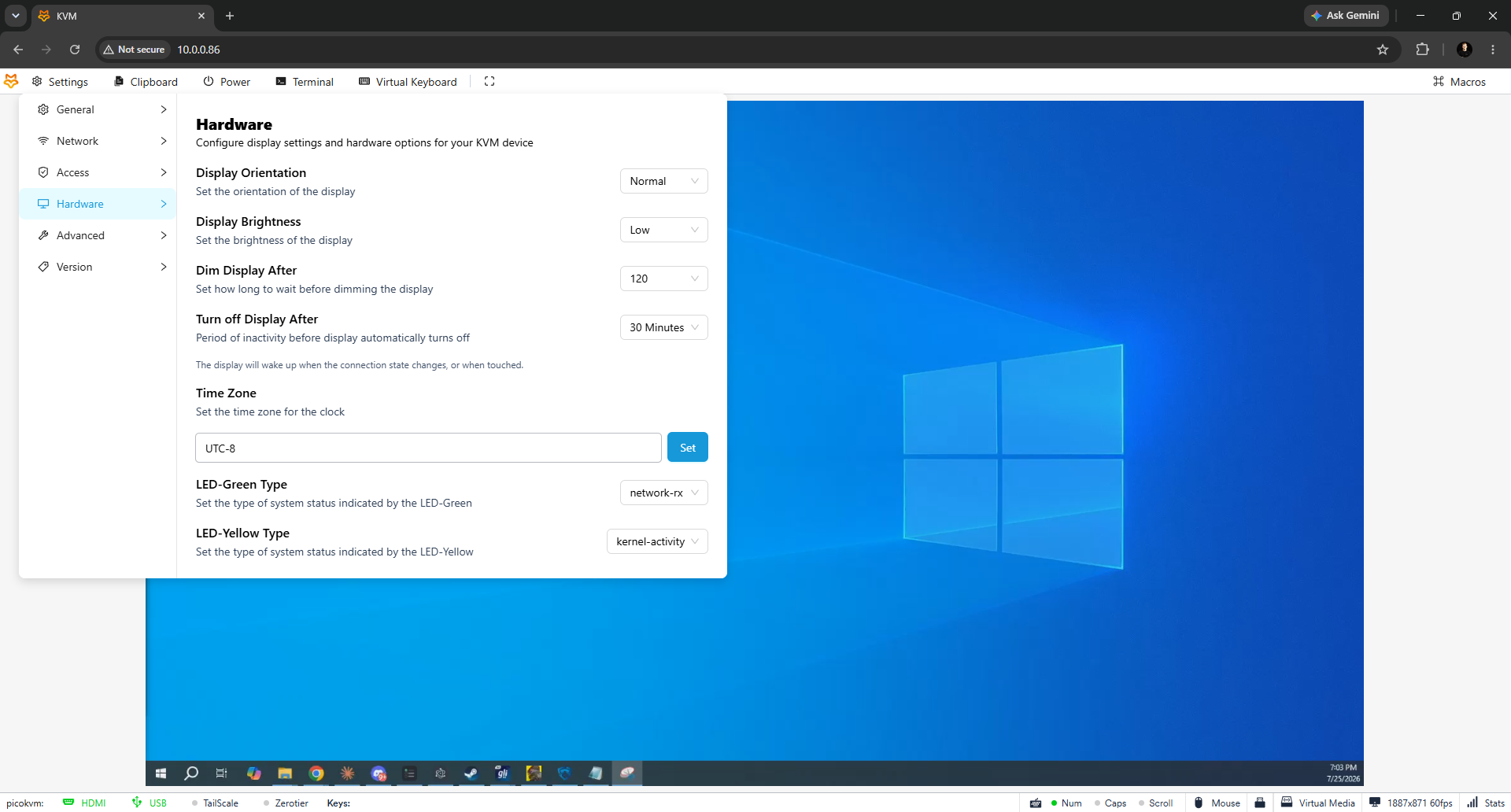Click the Set time zone button
The width and height of the screenshot is (1511, 812).
(x=687, y=448)
